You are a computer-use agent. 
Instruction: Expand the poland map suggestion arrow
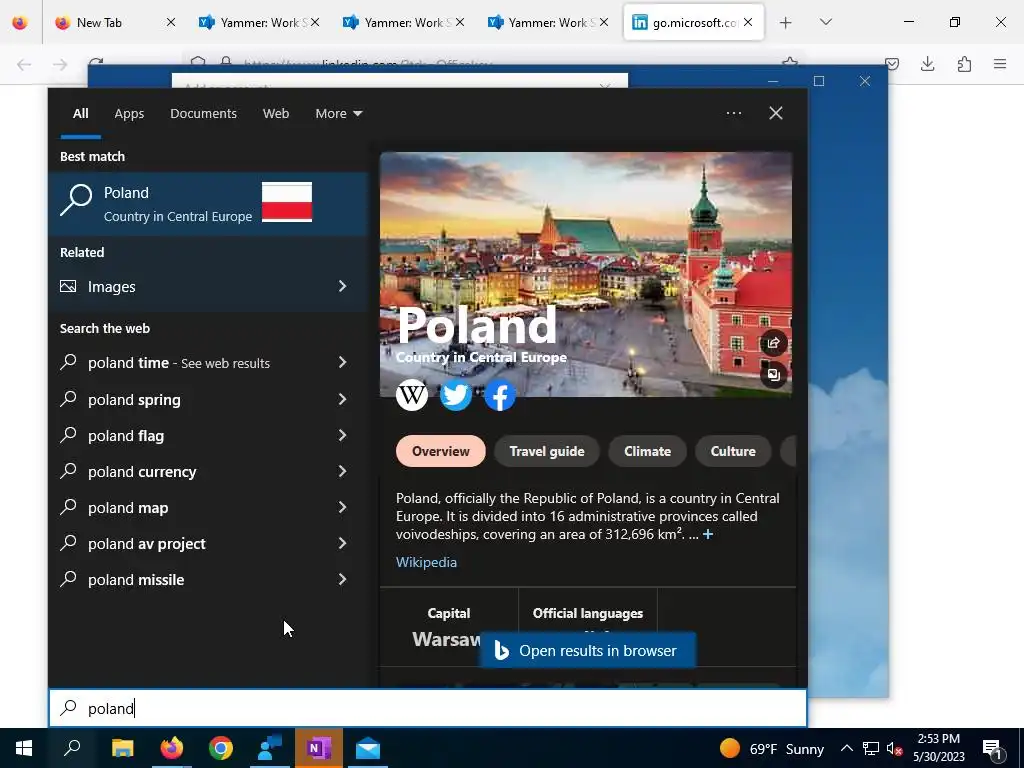(x=342, y=507)
